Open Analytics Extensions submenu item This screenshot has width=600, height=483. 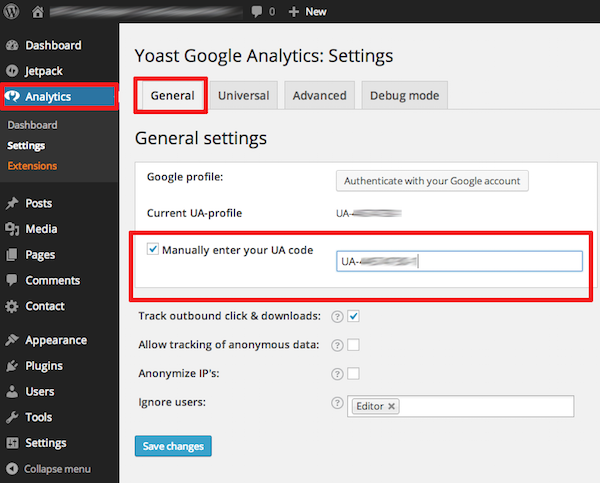[32, 166]
